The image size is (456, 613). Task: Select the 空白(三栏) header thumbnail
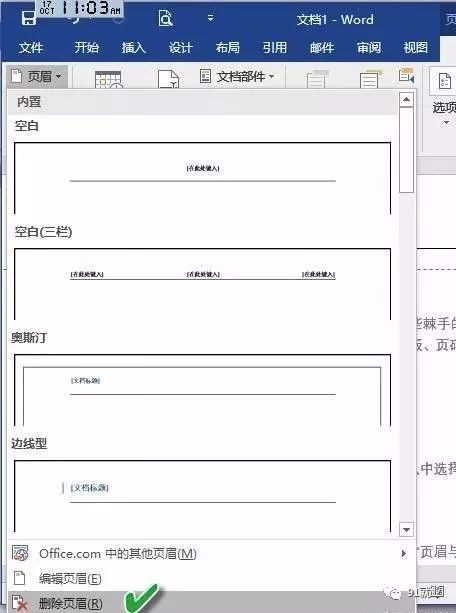pos(202,284)
